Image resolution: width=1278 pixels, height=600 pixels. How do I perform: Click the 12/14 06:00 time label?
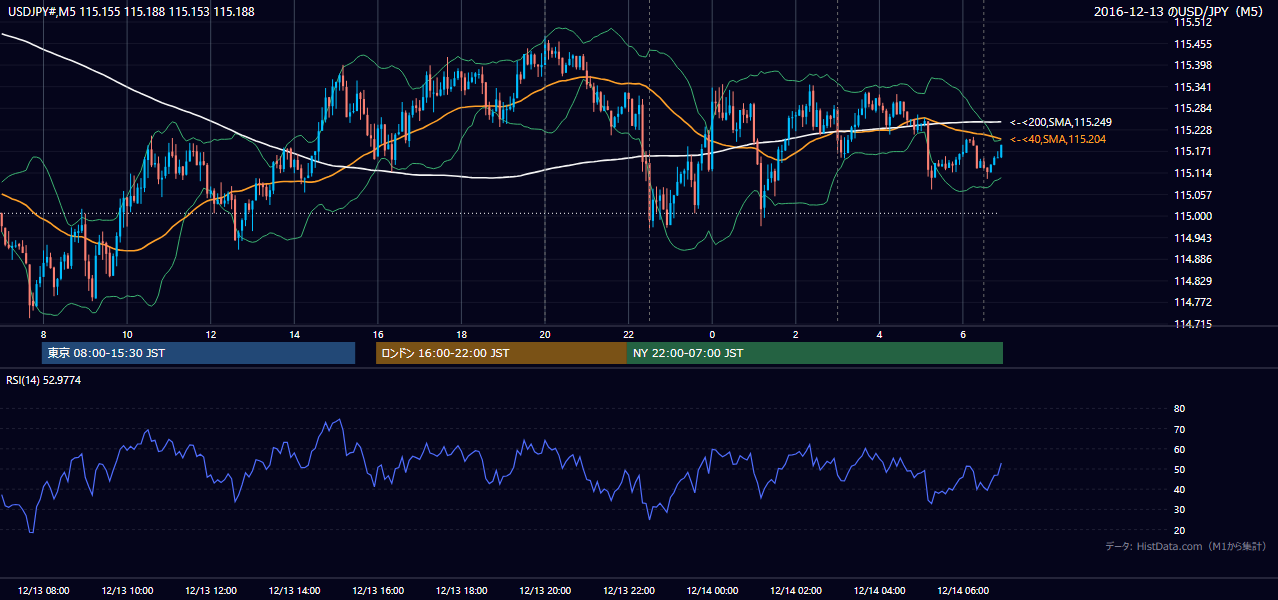964,591
